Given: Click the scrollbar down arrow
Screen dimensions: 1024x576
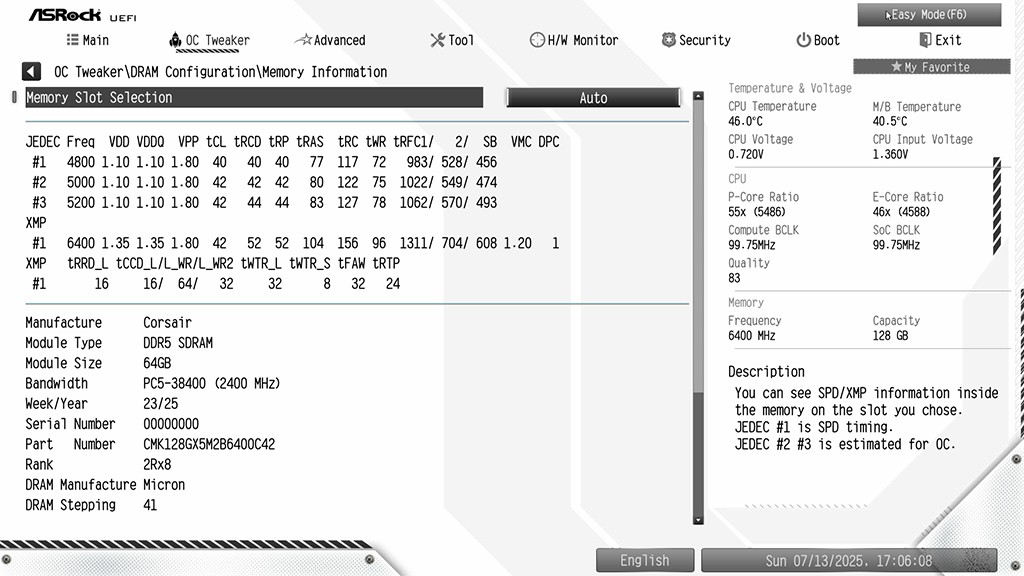Looking at the screenshot, I should (698, 518).
